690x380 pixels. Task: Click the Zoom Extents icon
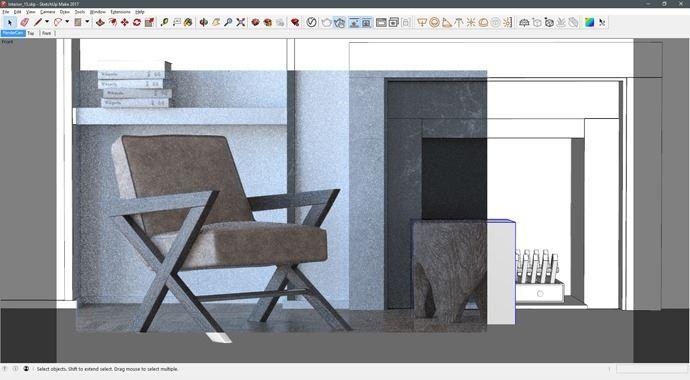[240, 22]
